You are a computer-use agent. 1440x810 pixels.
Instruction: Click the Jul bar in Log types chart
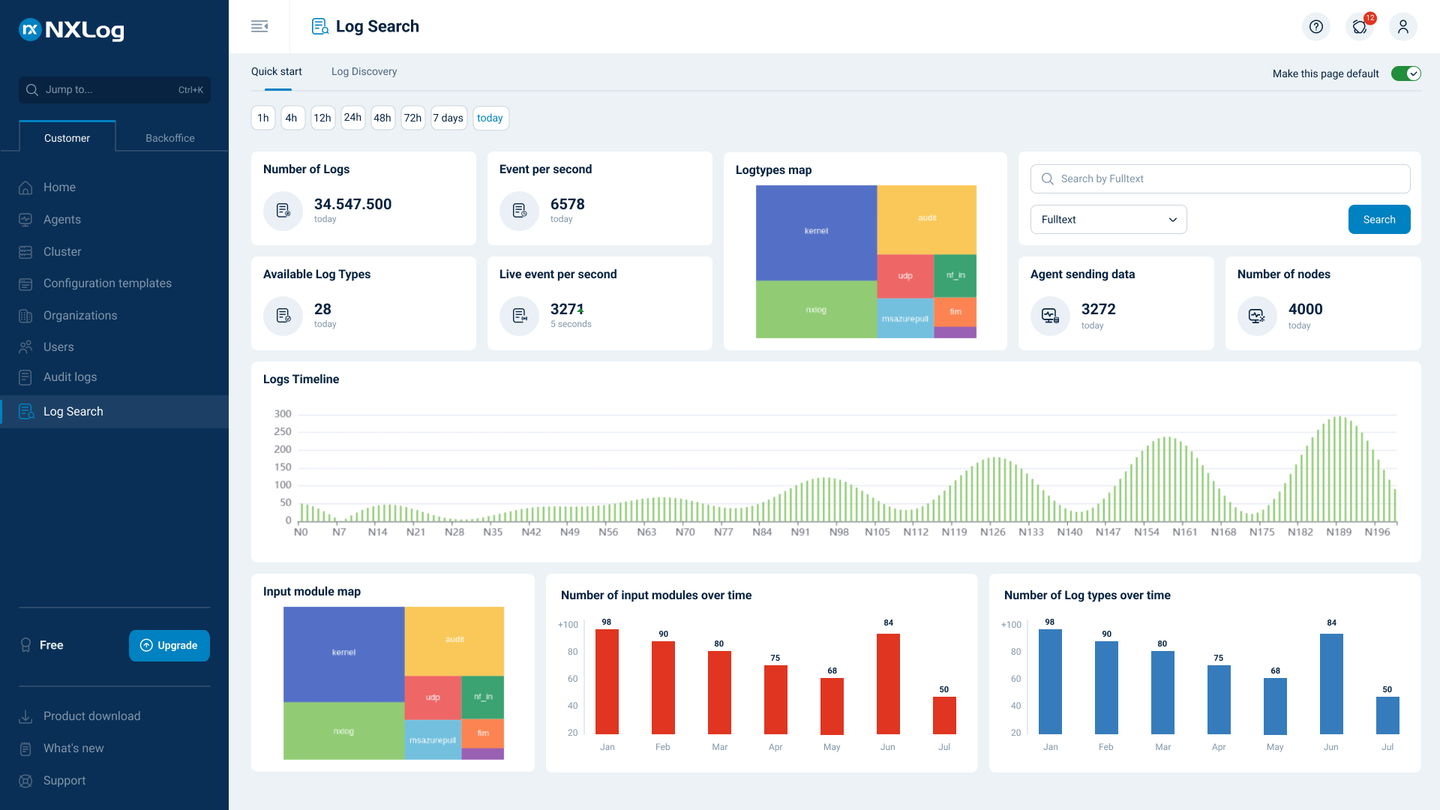[1387, 716]
